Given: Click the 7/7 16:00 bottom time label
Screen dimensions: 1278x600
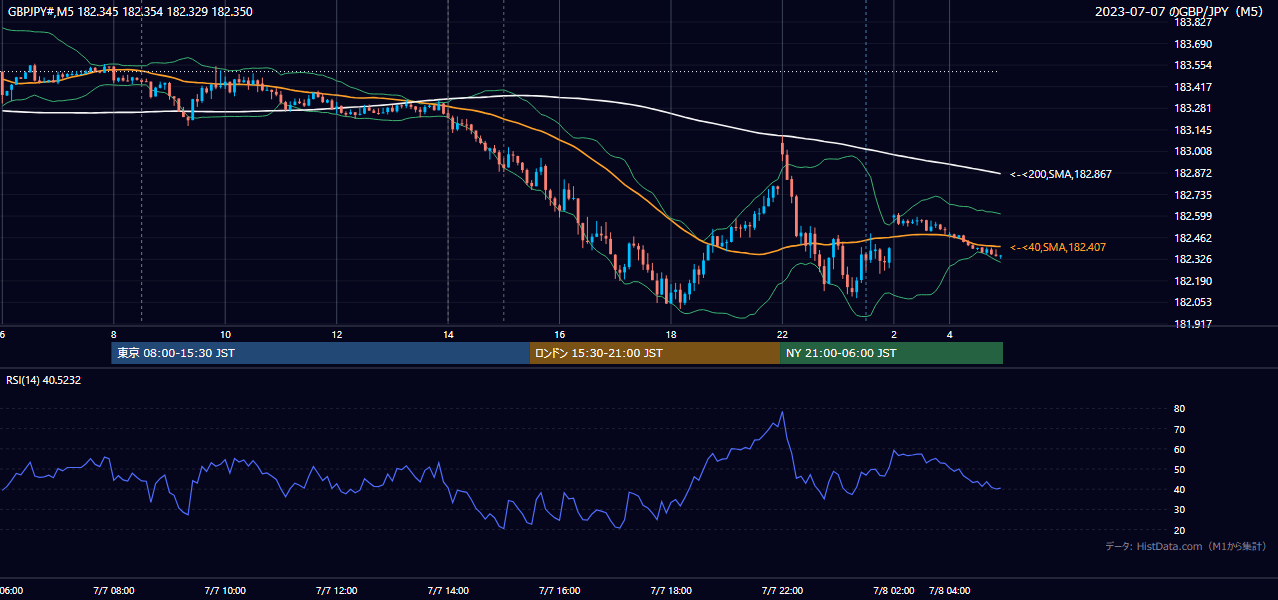Looking at the screenshot, I should tap(560, 591).
